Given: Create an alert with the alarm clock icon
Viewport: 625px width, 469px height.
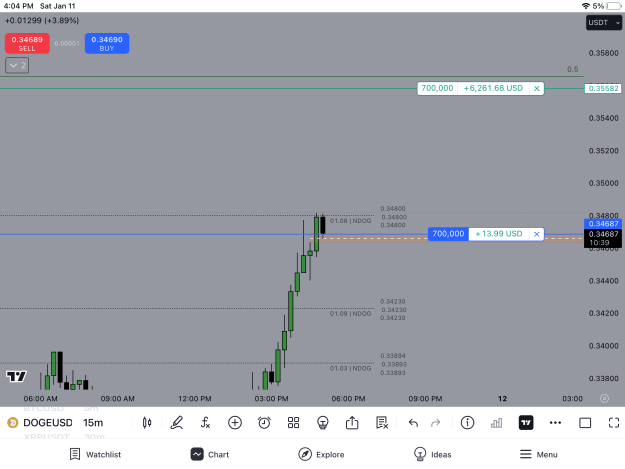Looking at the screenshot, I should 264,423.
